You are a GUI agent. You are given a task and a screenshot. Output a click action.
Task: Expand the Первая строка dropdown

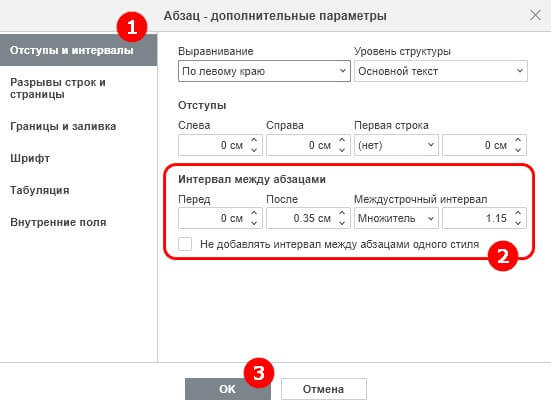pyautogui.click(x=396, y=145)
